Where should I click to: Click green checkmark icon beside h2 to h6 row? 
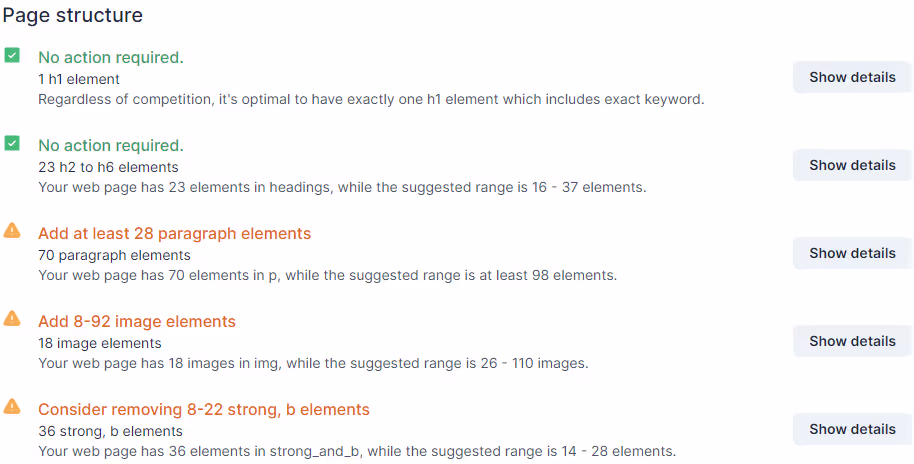[x=12, y=143]
